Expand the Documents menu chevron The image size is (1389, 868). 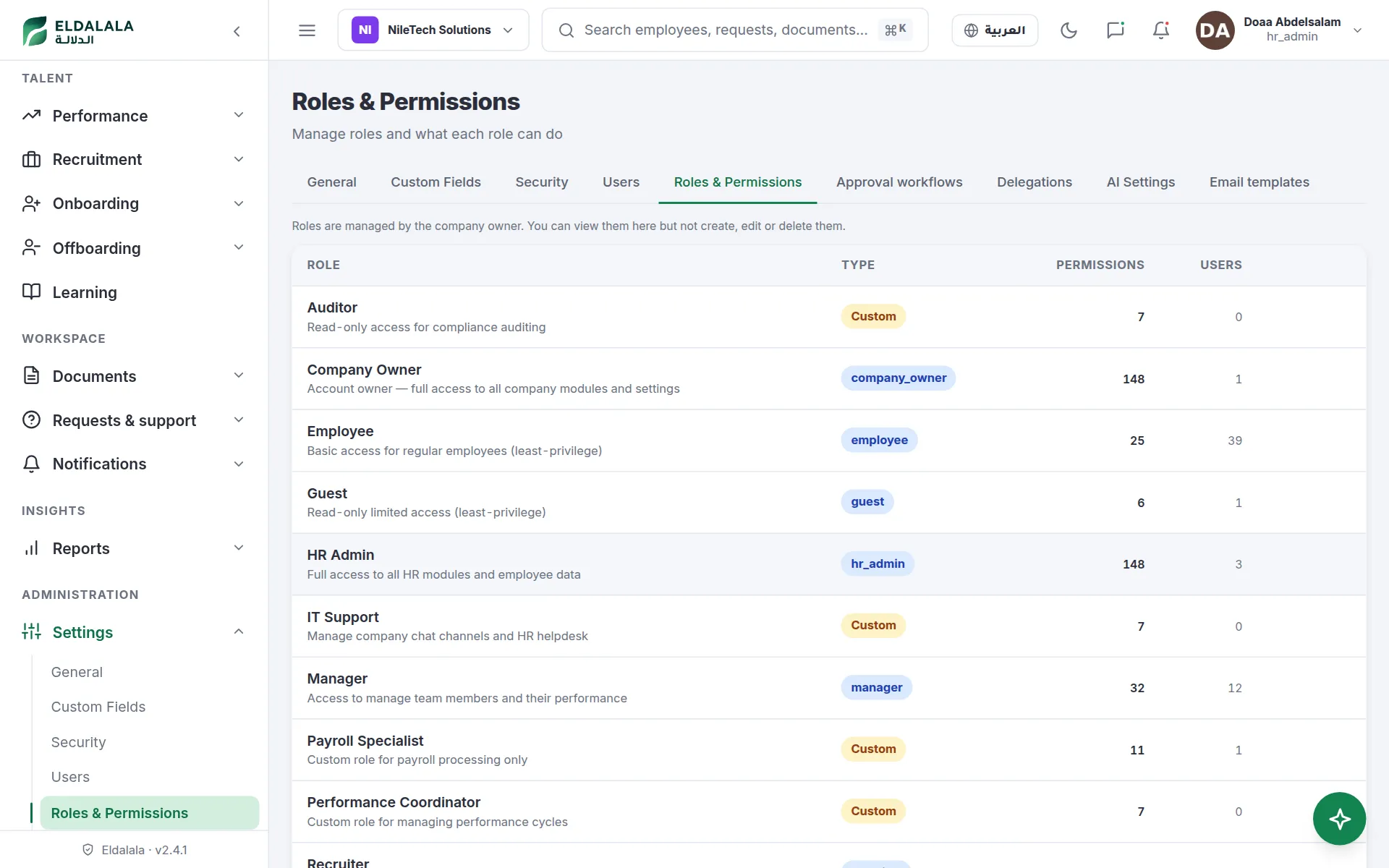click(x=239, y=375)
